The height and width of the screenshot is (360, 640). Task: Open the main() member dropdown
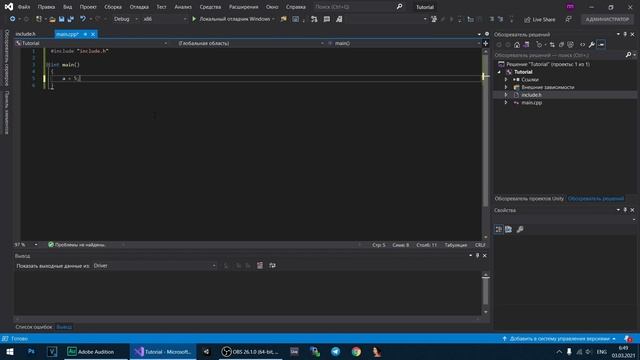click(x=404, y=43)
